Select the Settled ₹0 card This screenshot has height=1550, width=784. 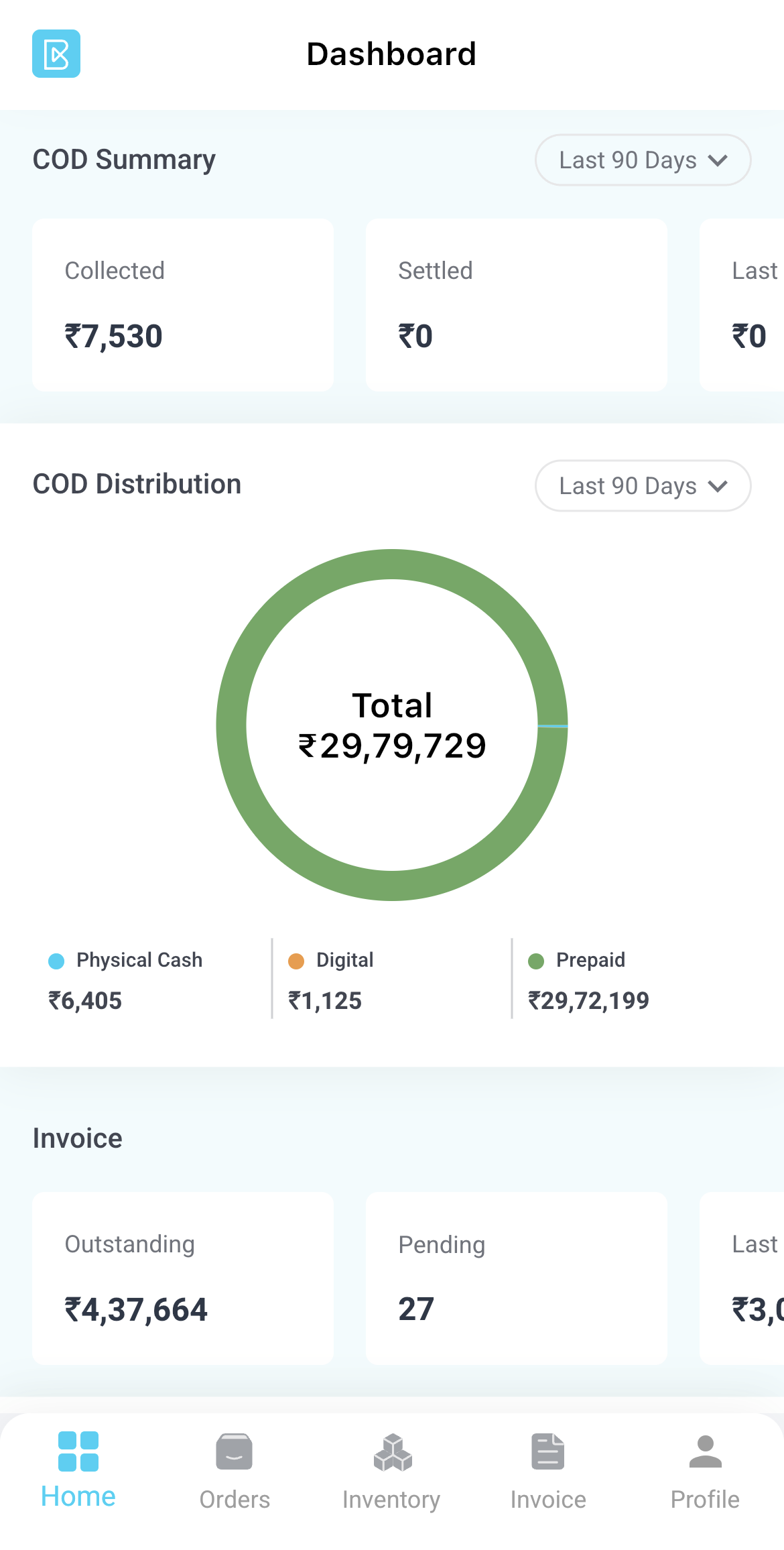tap(516, 305)
